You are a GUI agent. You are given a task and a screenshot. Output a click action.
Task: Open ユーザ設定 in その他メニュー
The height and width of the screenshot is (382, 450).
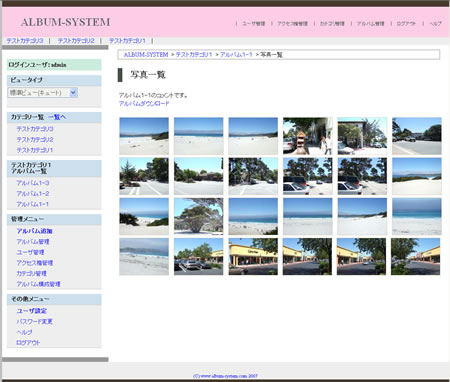pyautogui.click(x=32, y=311)
